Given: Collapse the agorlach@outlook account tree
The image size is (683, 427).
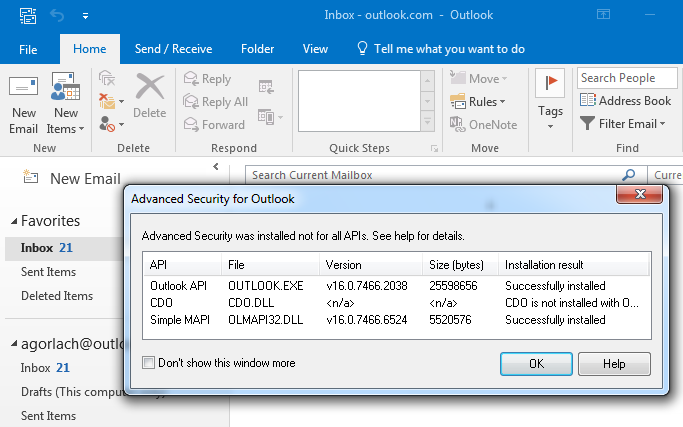Looking at the screenshot, I should 14,344.
